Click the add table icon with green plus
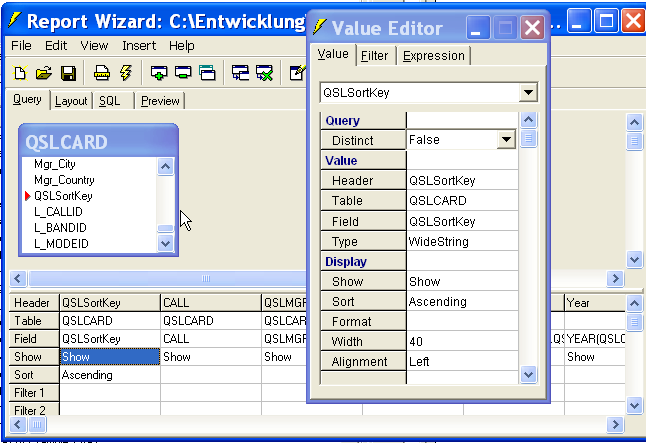 point(158,72)
